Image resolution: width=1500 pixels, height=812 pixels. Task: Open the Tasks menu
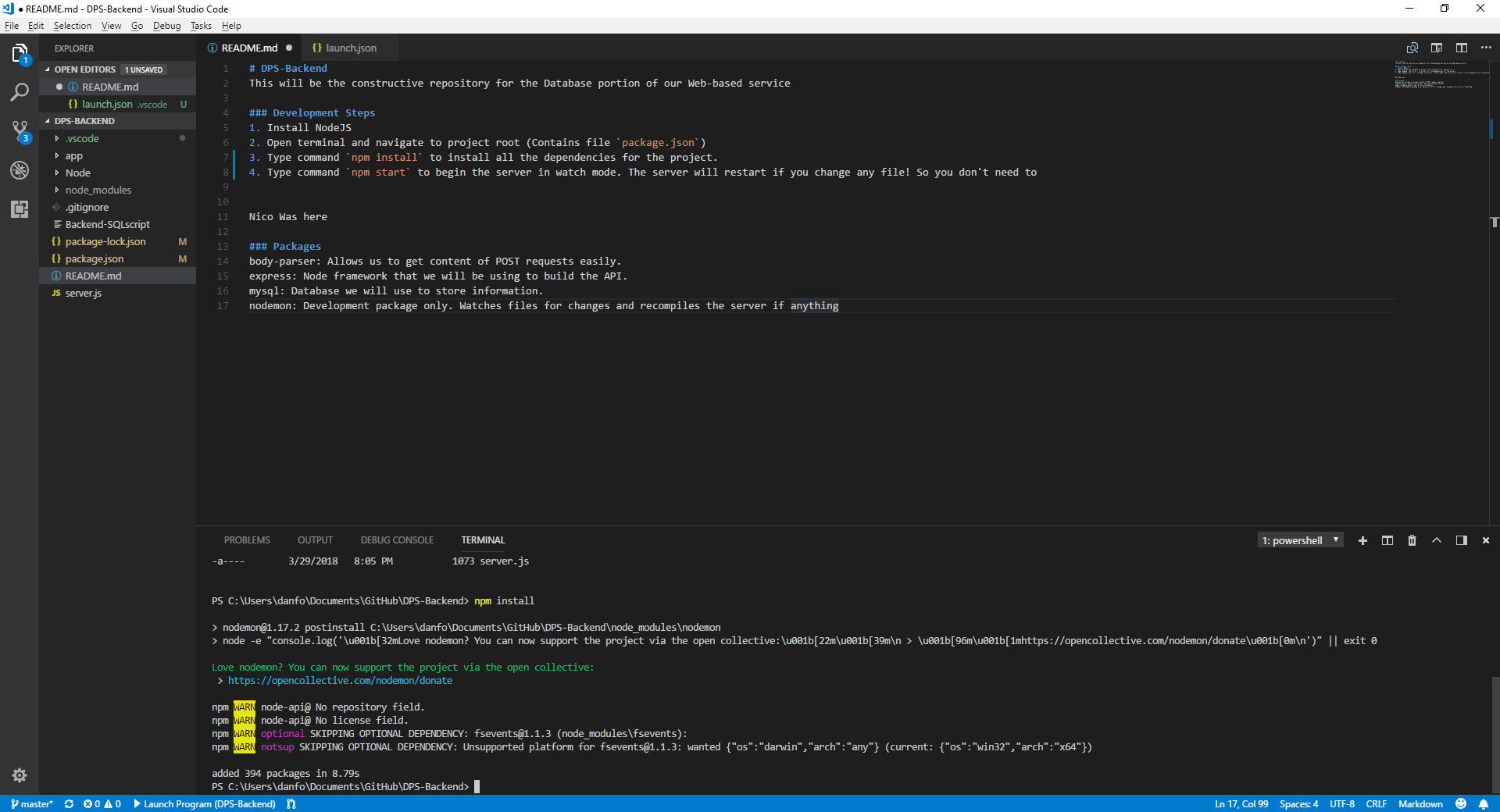coord(201,26)
